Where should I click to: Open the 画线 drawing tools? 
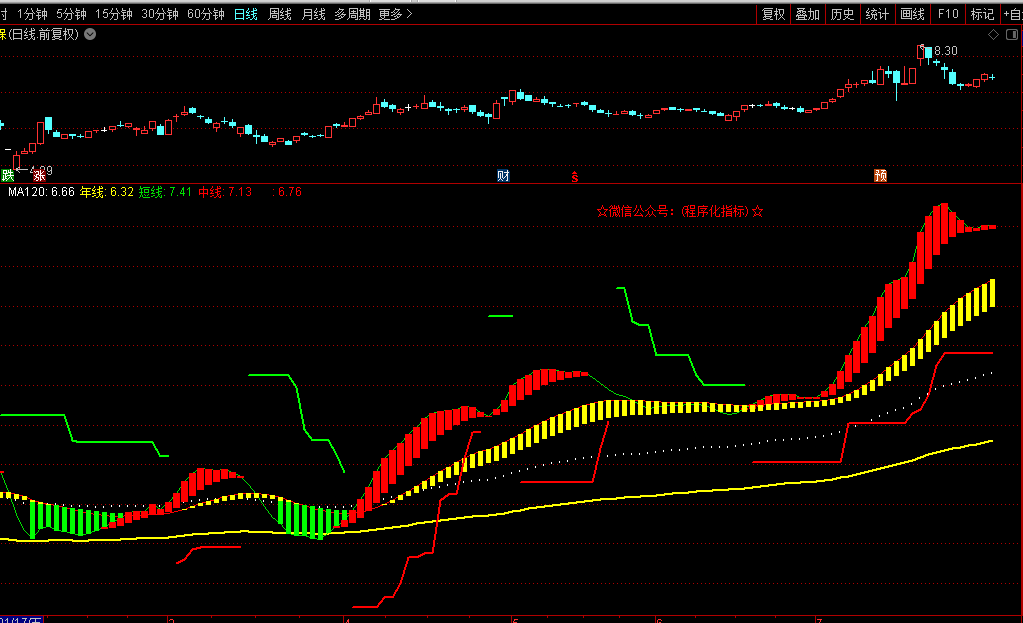coord(912,14)
